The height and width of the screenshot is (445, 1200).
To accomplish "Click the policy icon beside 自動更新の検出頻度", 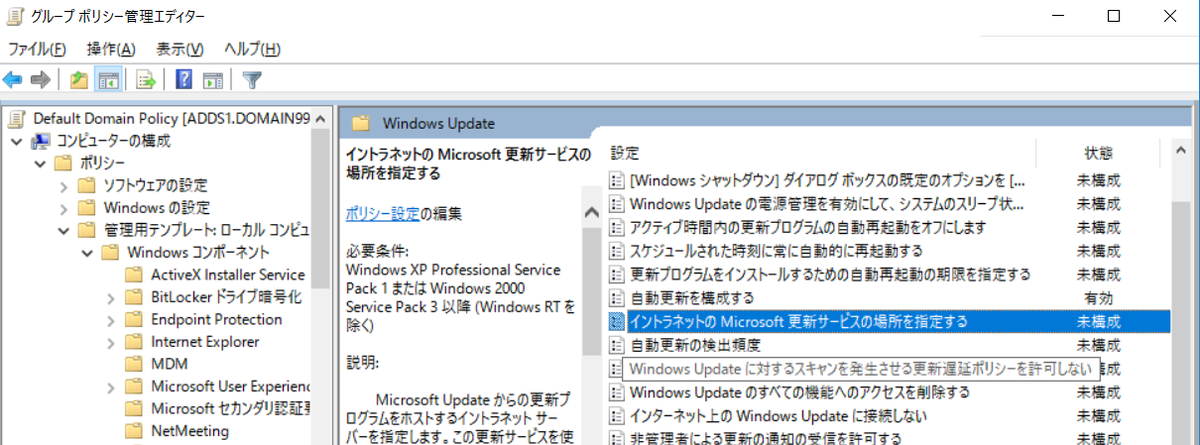I will tap(617, 345).
